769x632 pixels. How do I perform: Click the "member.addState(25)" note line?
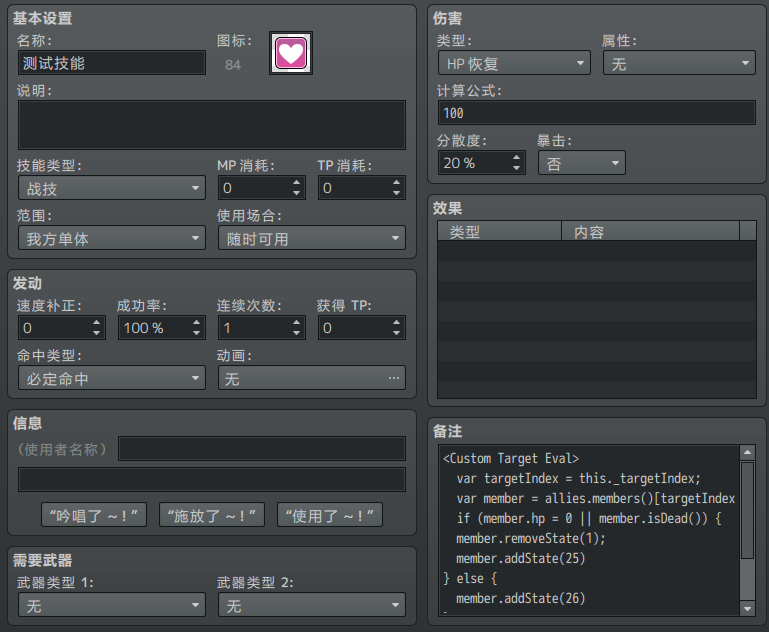[520, 558]
